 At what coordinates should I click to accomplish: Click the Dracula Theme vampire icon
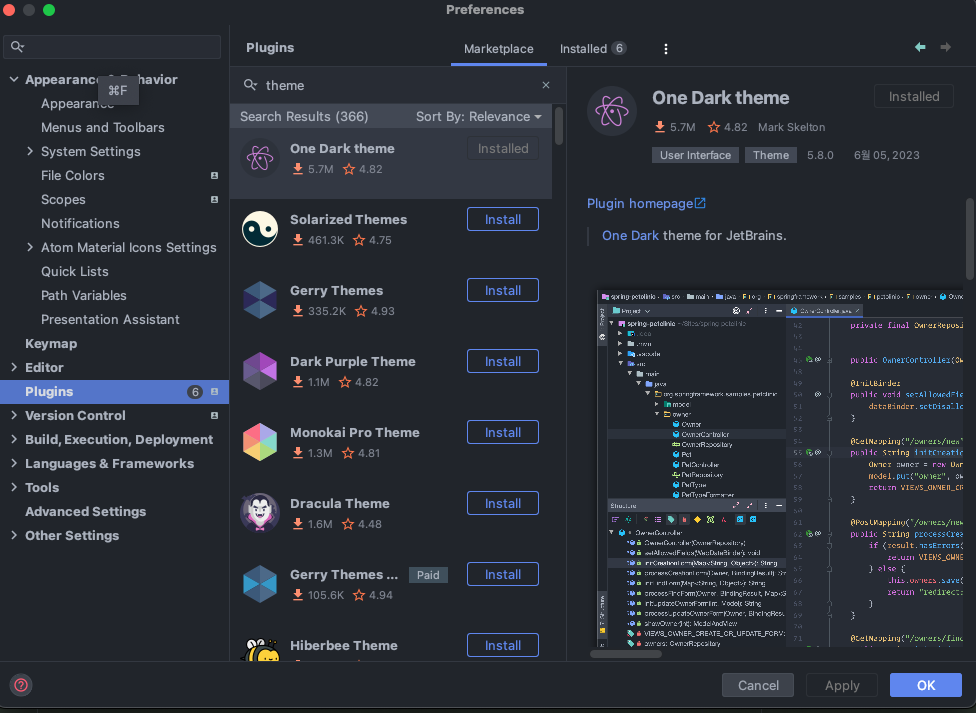point(260,513)
